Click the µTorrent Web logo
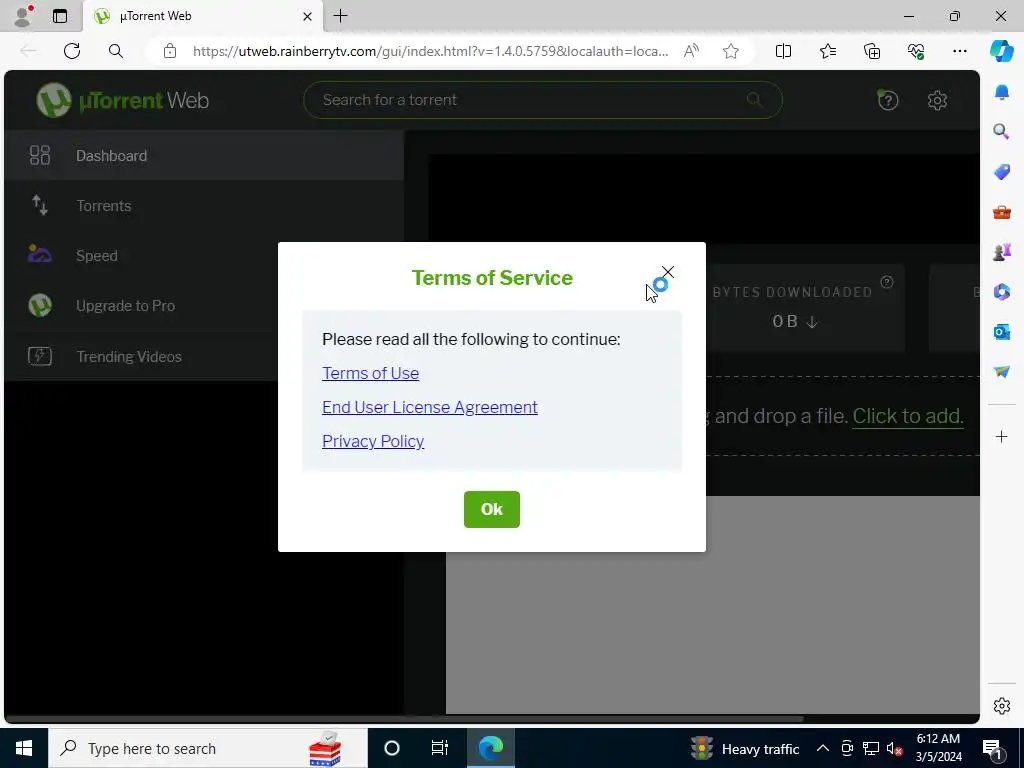This screenshot has height=768, width=1024. pos(123,100)
